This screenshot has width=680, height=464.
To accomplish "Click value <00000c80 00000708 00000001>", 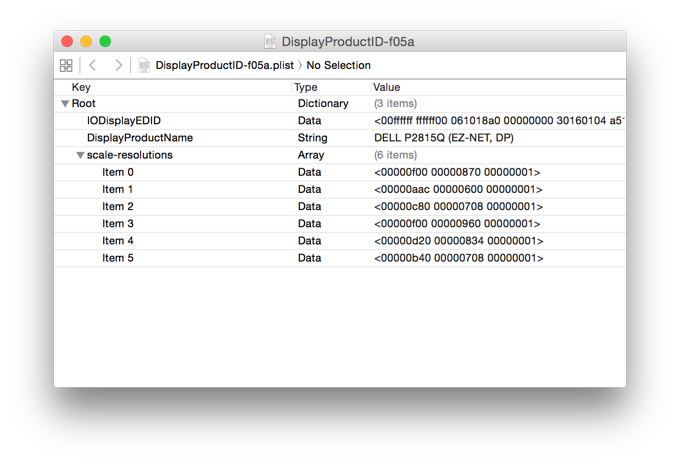I will pos(458,206).
